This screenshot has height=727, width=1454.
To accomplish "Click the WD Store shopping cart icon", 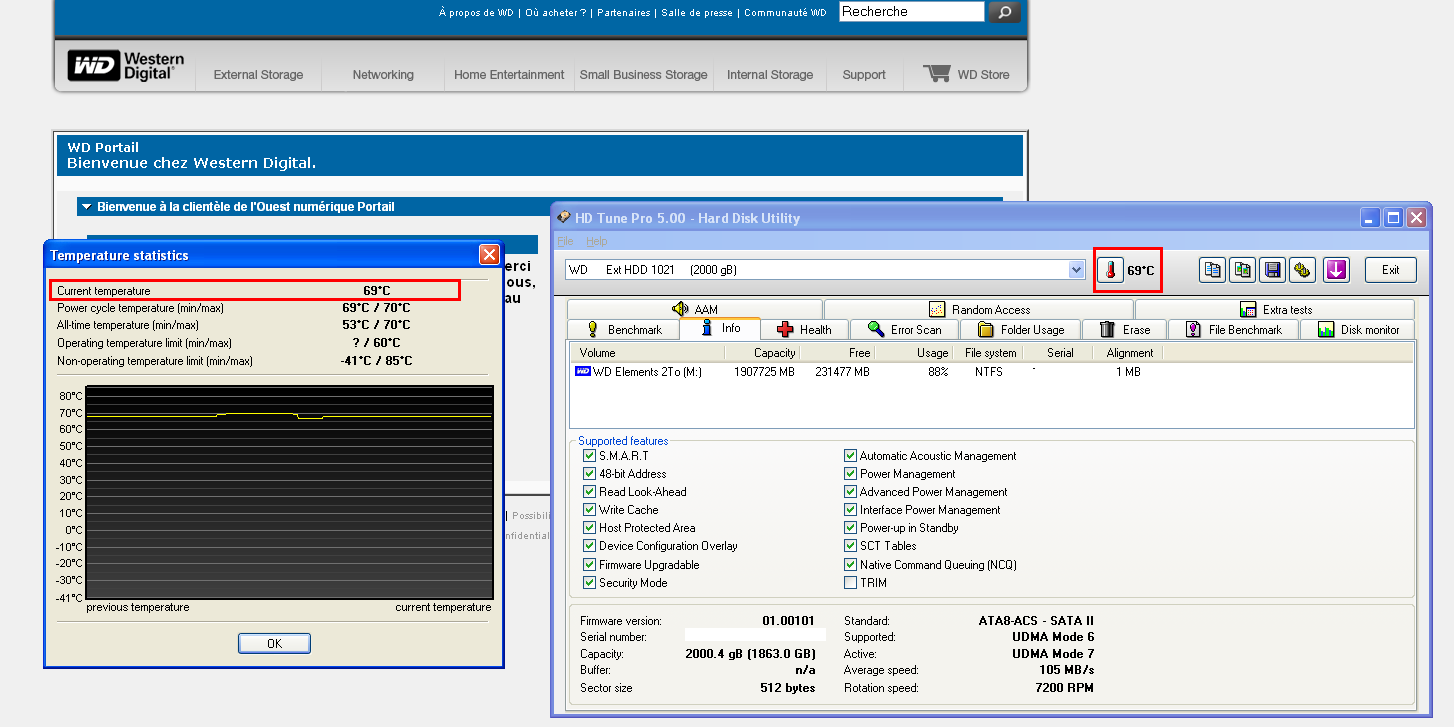I will (937, 74).
